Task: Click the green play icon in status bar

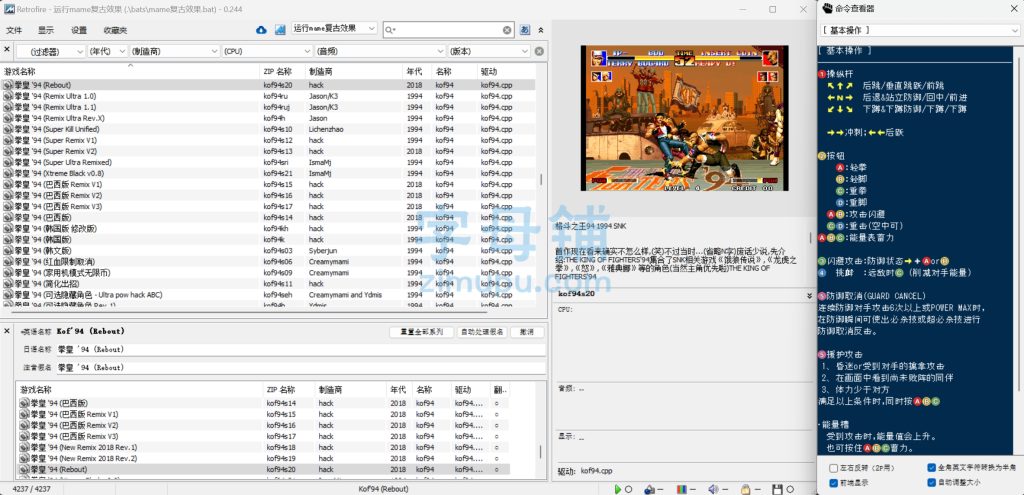Action: point(618,489)
